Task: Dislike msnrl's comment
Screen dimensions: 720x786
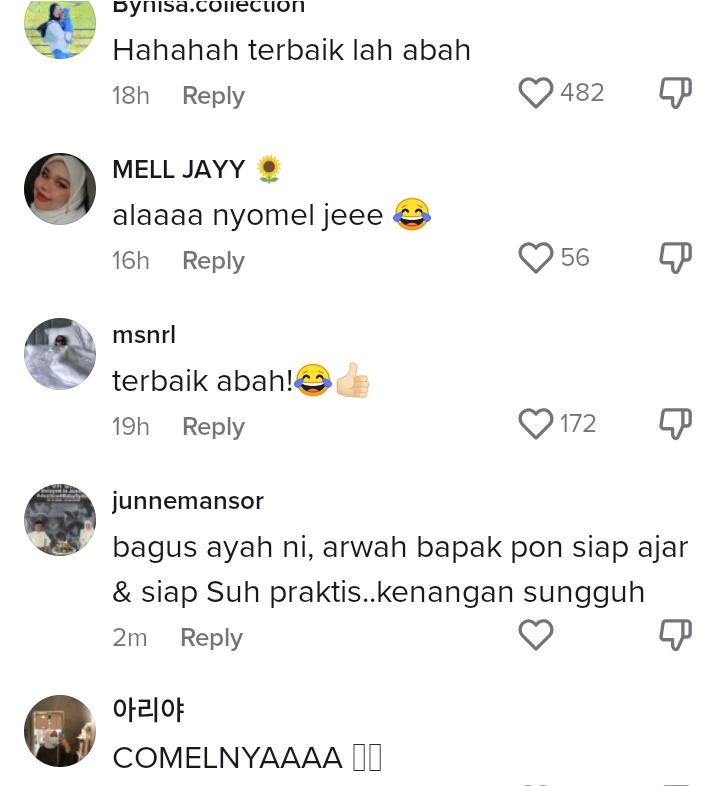Action: point(675,424)
